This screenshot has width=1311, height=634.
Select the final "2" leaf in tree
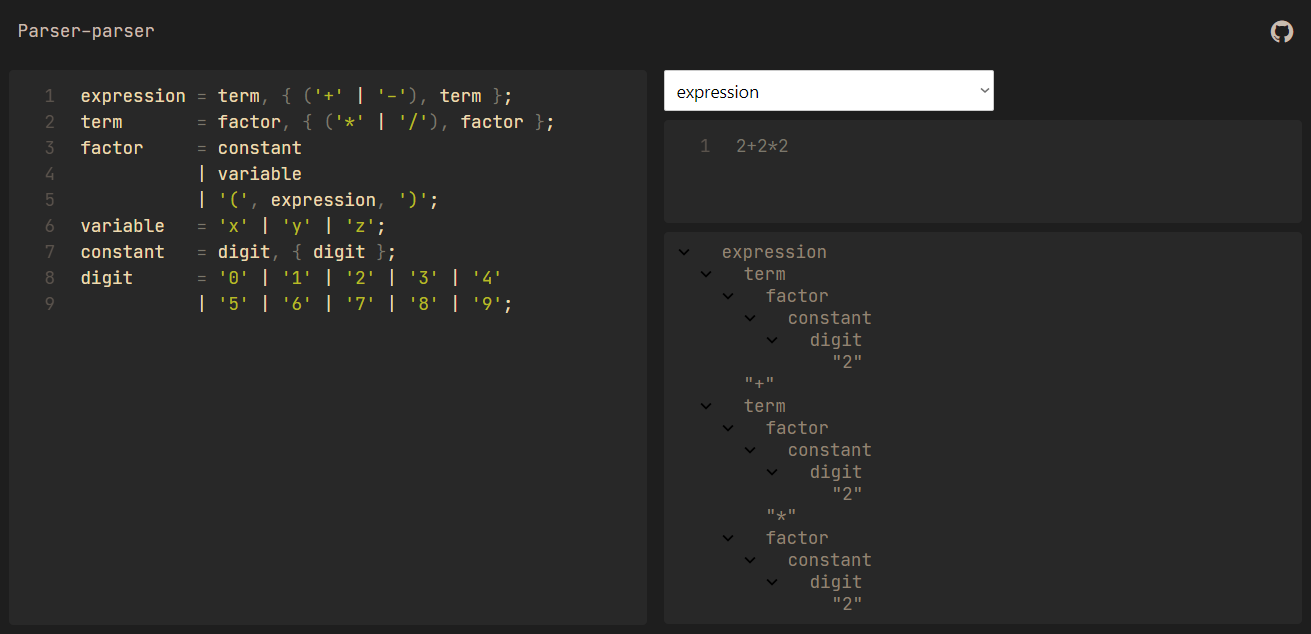click(847, 604)
